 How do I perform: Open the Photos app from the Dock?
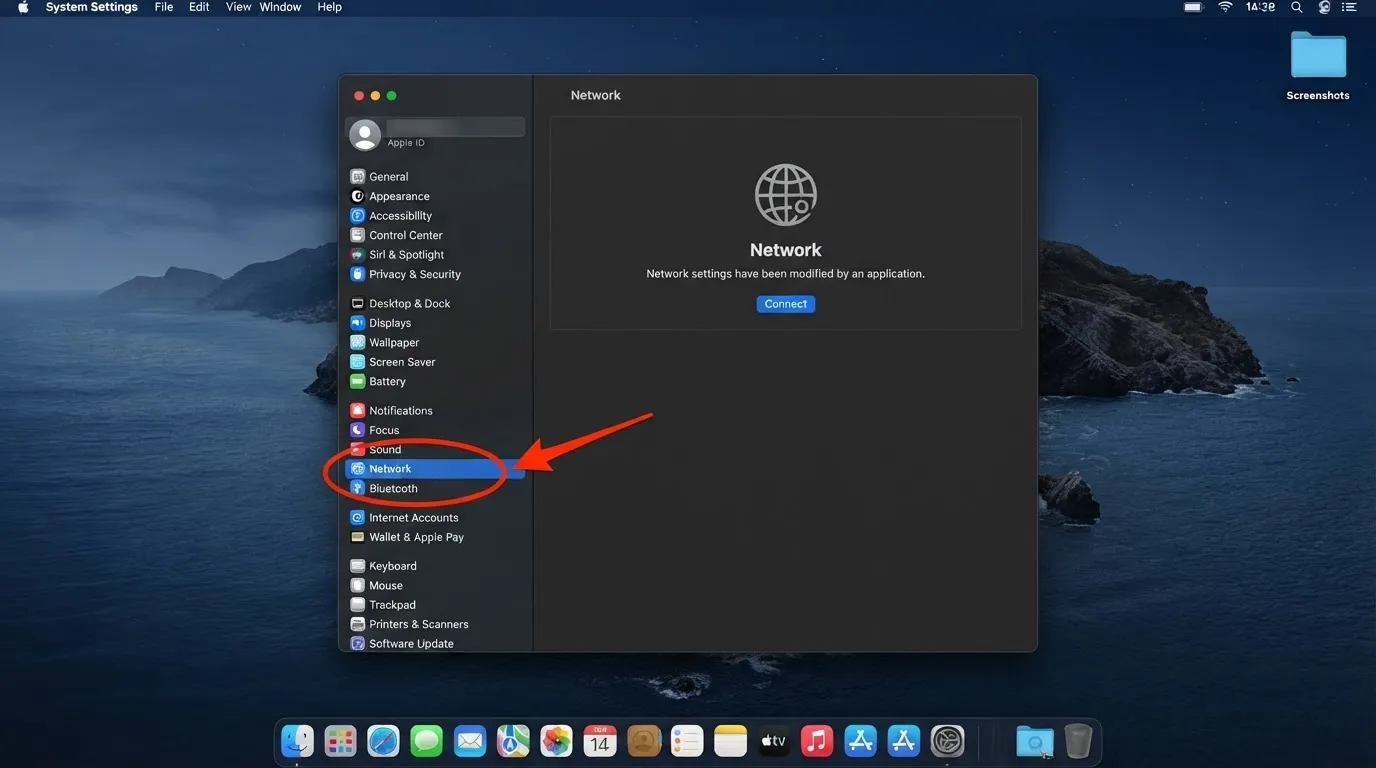click(x=557, y=741)
